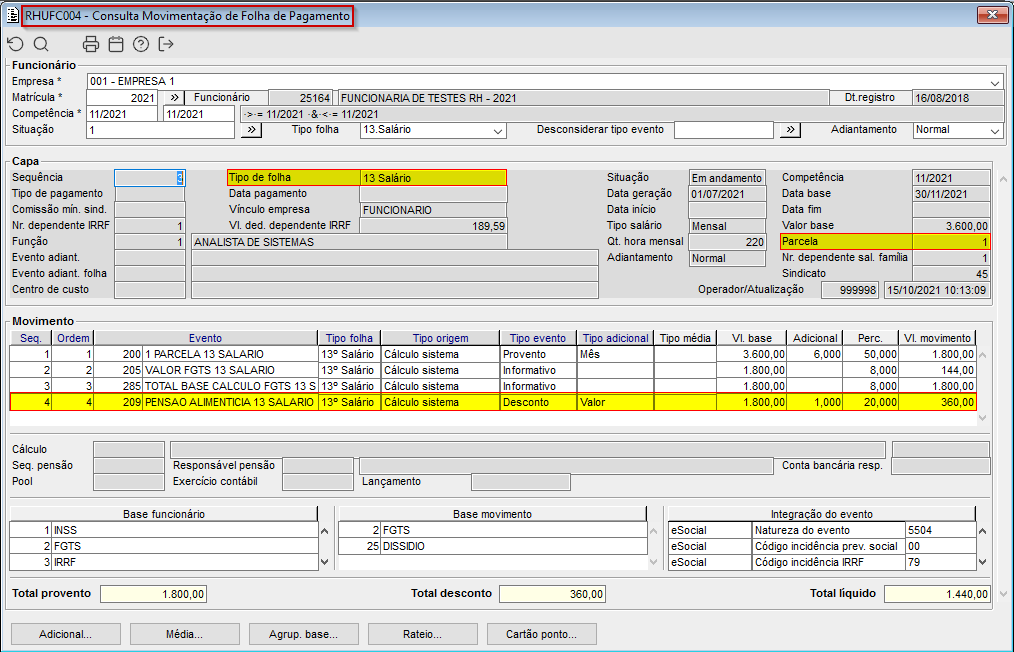This screenshot has width=1014, height=652.
Task: Click the lookup arrows beside Matrícula field
Action: click(173, 98)
